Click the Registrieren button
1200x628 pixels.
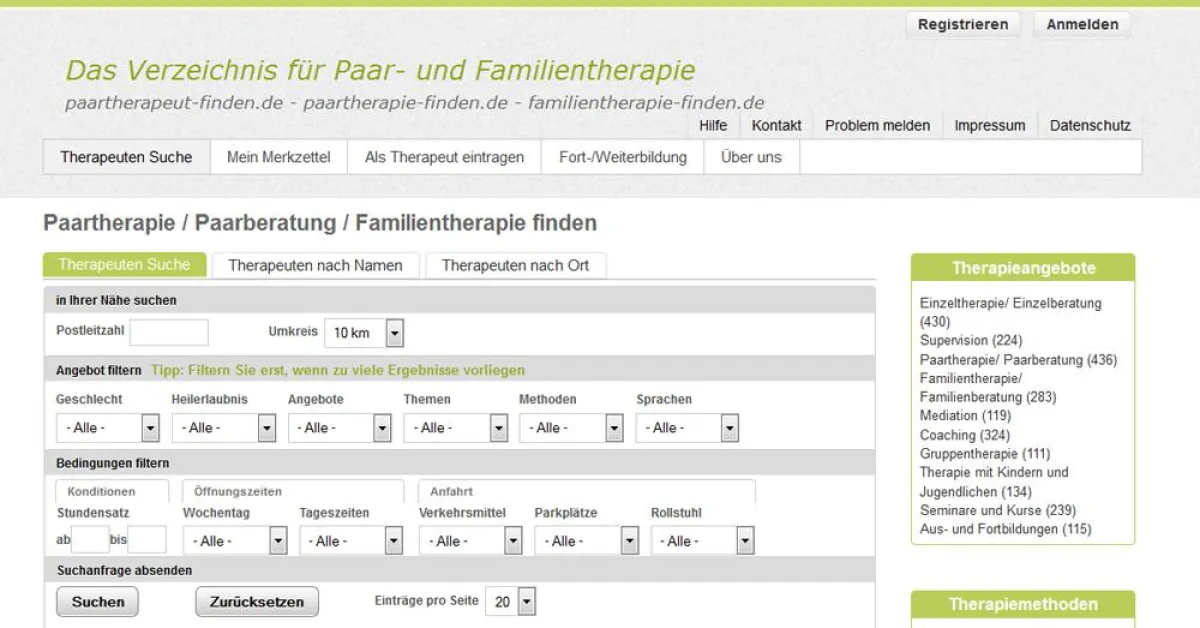tap(962, 24)
